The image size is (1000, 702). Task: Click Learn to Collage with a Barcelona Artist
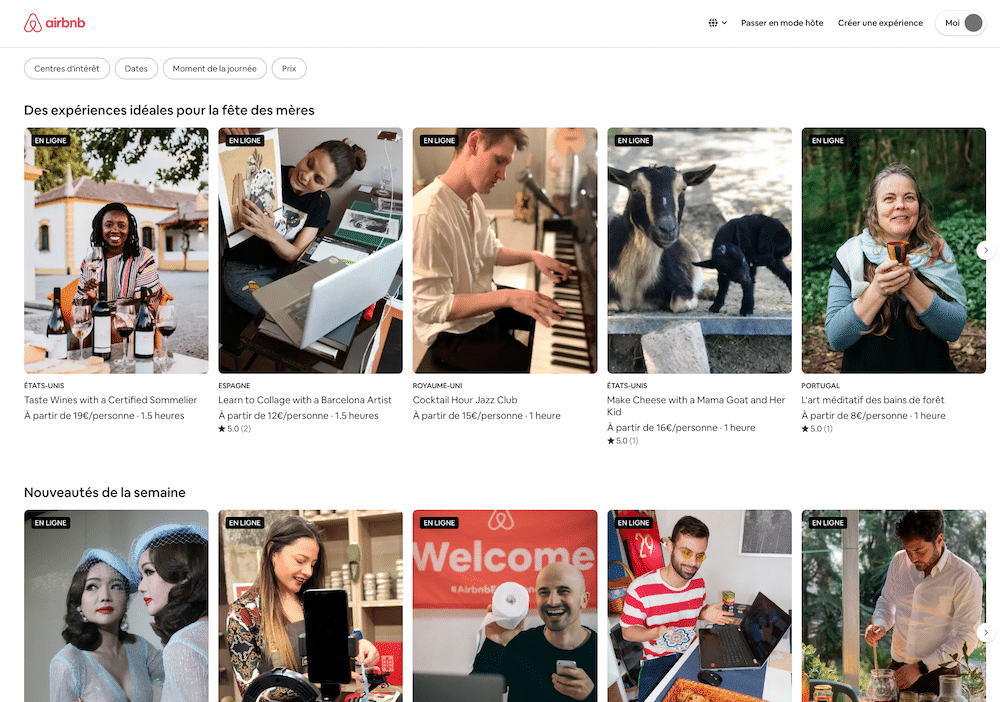(x=305, y=400)
